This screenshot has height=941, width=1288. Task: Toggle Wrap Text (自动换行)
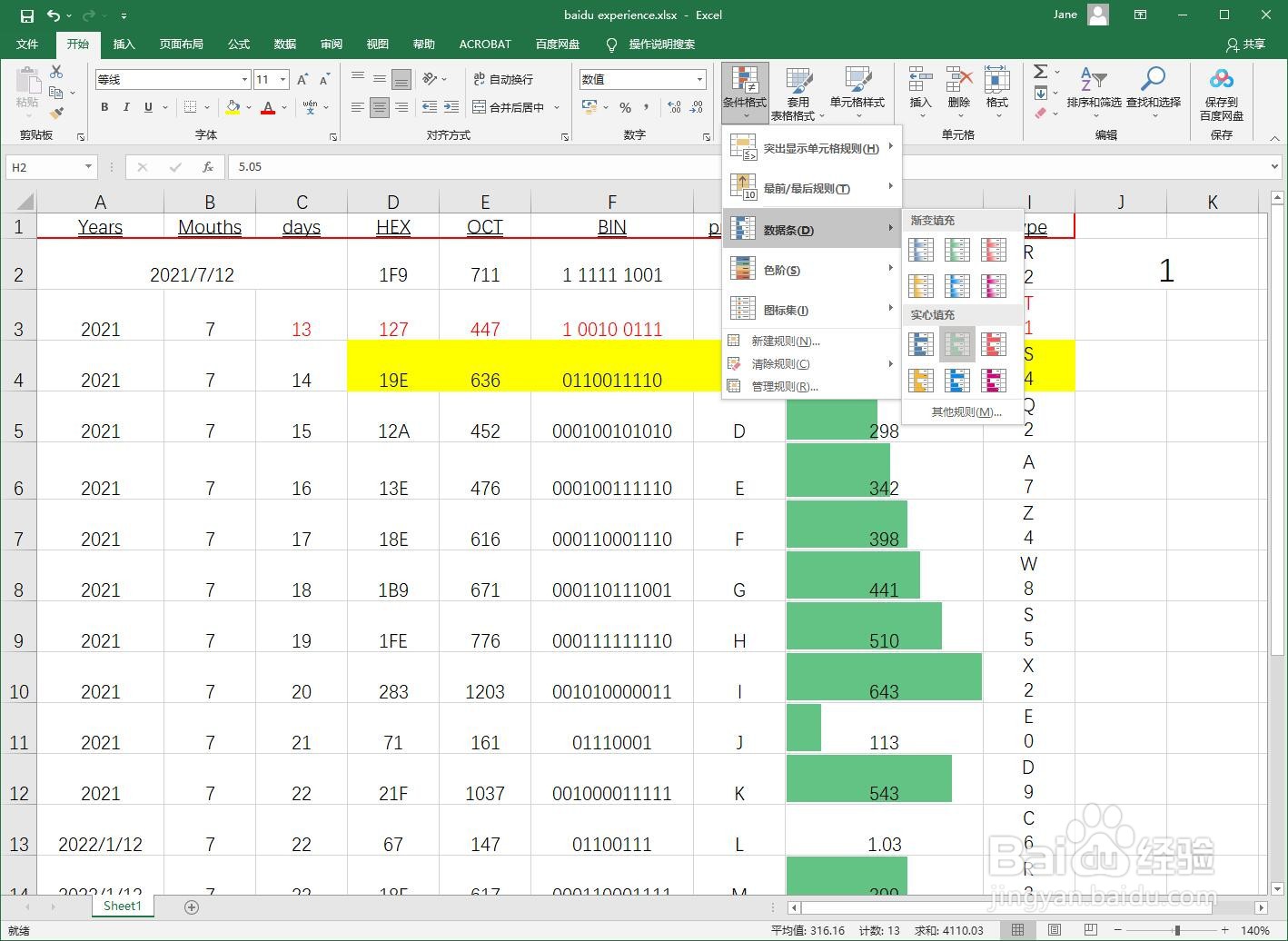[503, 80]
